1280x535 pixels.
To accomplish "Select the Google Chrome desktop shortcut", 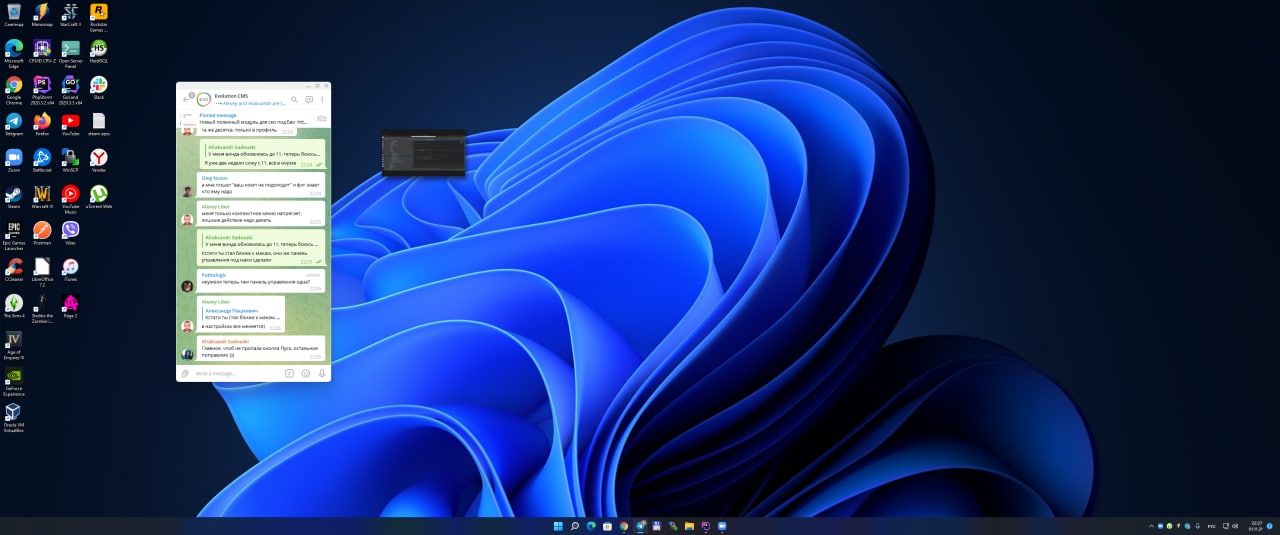I will point(13,90).
